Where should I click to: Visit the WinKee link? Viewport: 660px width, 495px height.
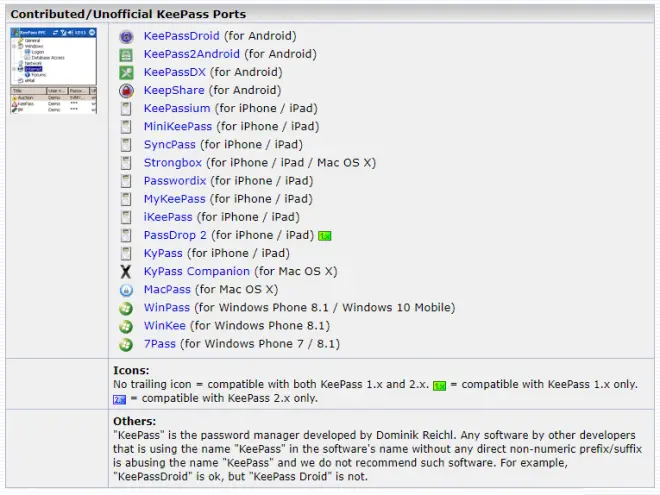coord(165,325)
